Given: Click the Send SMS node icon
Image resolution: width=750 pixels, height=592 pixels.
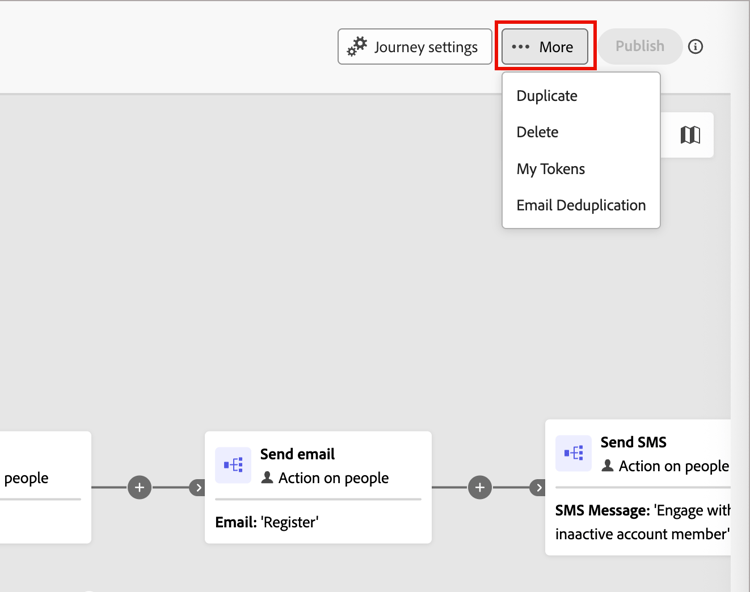Looking at the screenshot, I should coord(574,453).
